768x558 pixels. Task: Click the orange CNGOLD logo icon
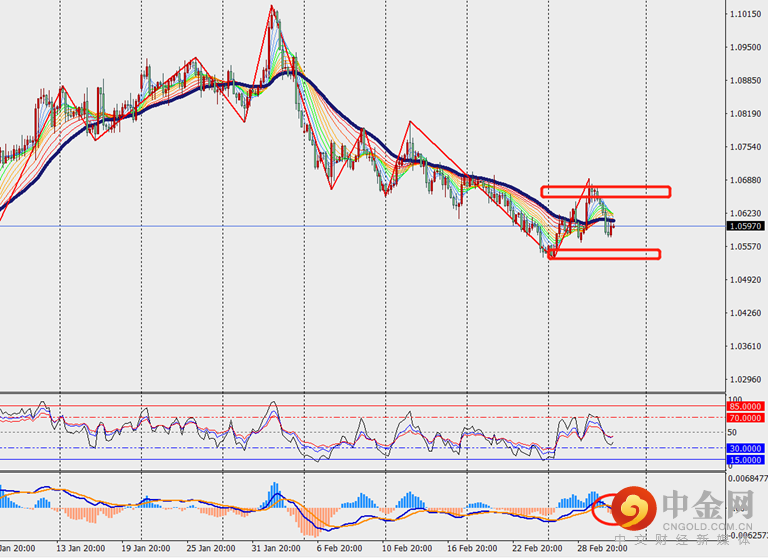[x=632, y=508]
